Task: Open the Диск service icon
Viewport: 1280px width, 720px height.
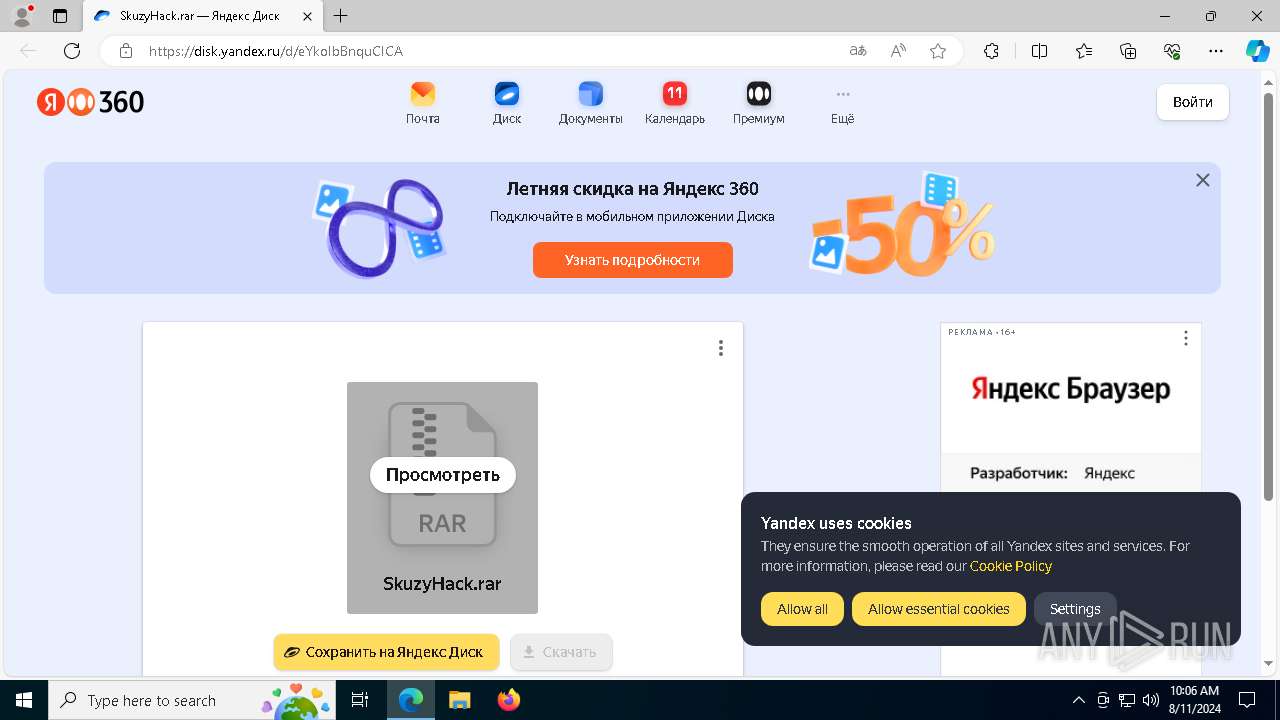Action: coord(507,103)
